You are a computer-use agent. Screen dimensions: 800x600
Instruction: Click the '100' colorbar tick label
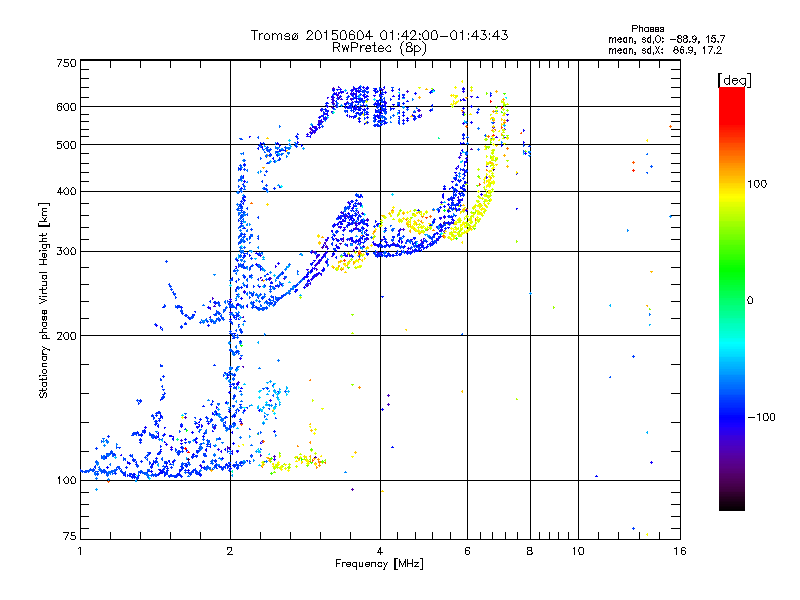757,184
